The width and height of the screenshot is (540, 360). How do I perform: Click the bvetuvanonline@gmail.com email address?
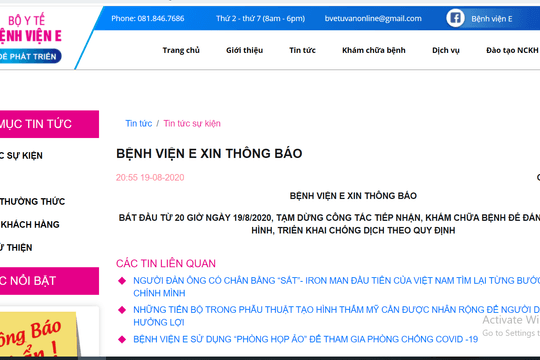[373, 18]
